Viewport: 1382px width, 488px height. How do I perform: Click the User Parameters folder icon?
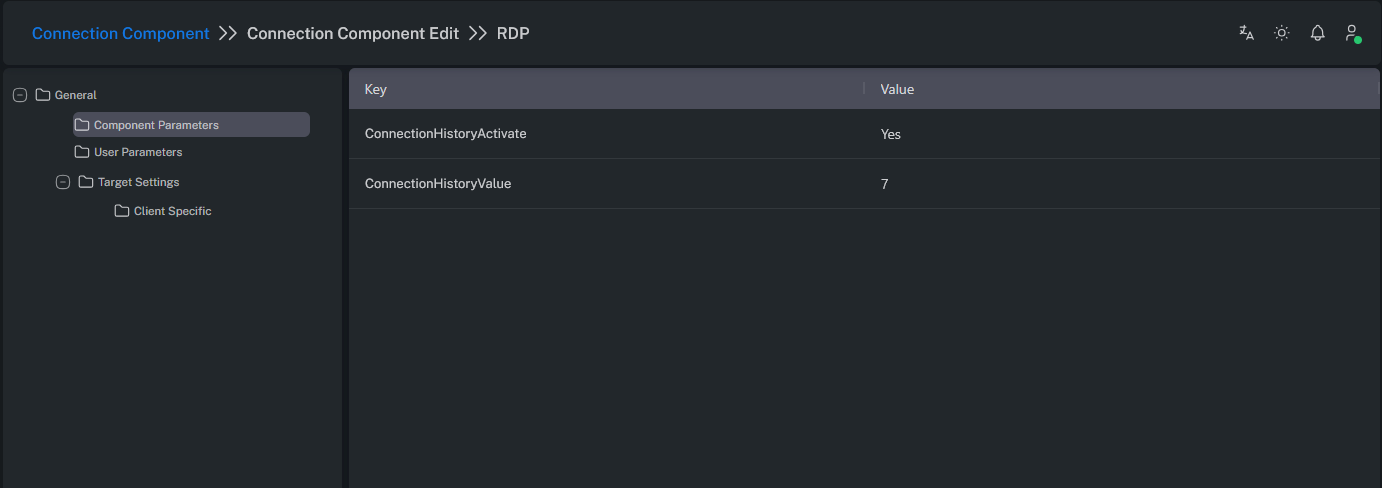point(82,152)
